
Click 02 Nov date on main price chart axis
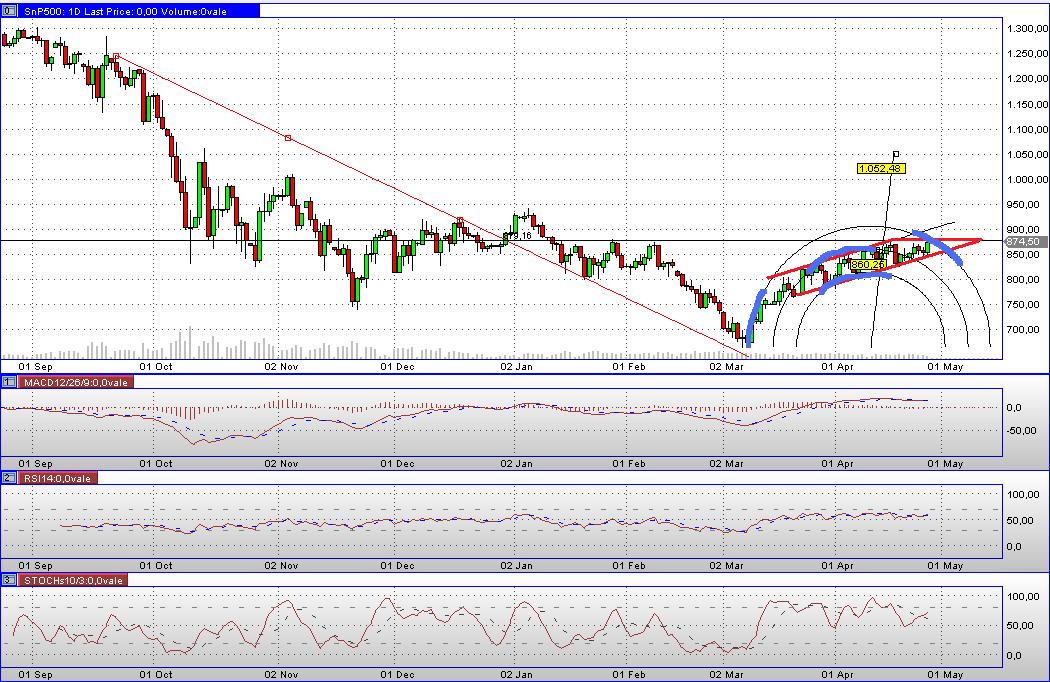click(281, 366)
